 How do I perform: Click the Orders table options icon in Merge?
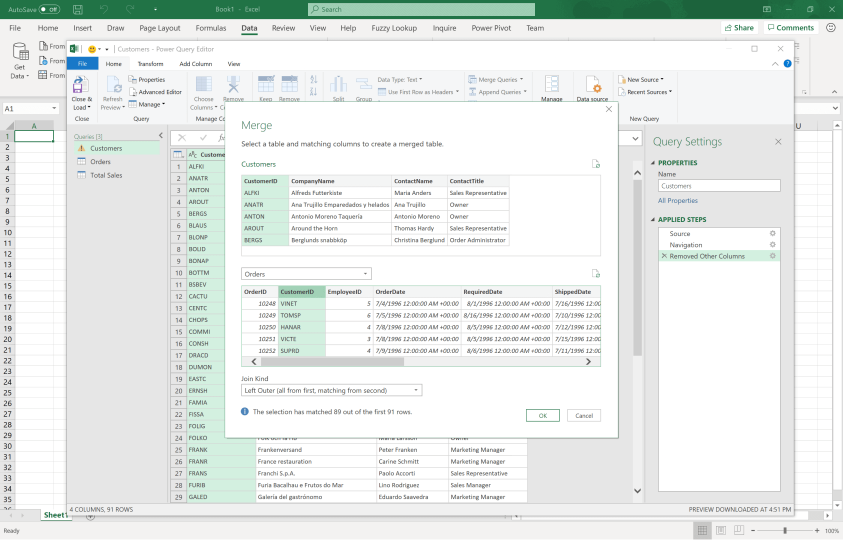pos(596,274)
